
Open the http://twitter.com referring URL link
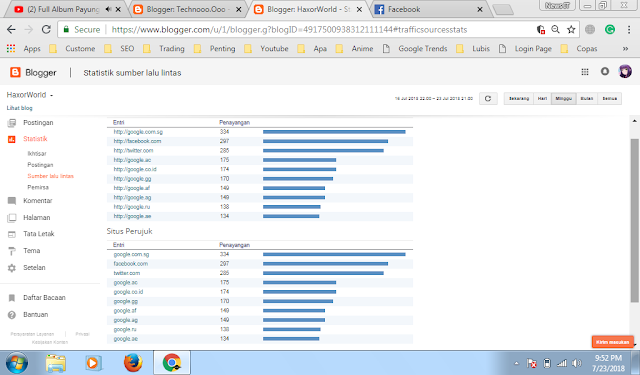pyautogui.click(x=133, y=151)
